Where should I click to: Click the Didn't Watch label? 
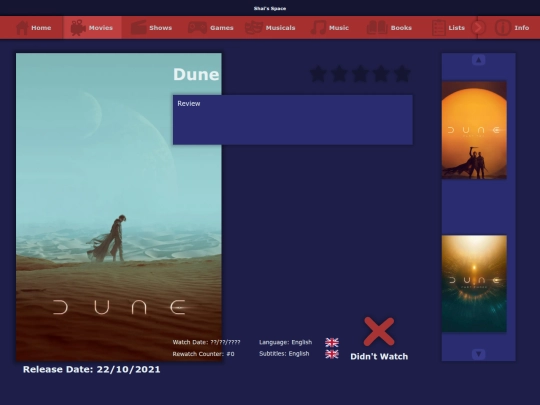[379, 356]
